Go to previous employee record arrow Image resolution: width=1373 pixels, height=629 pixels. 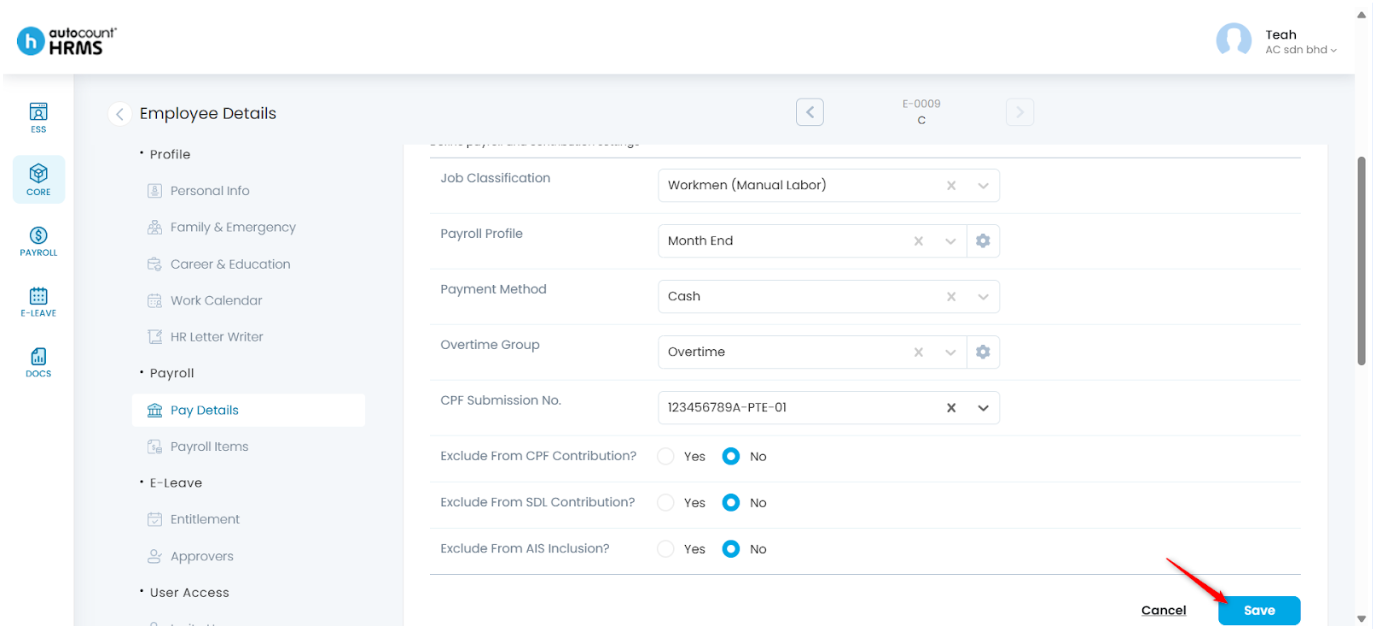[x=810, y=112]
